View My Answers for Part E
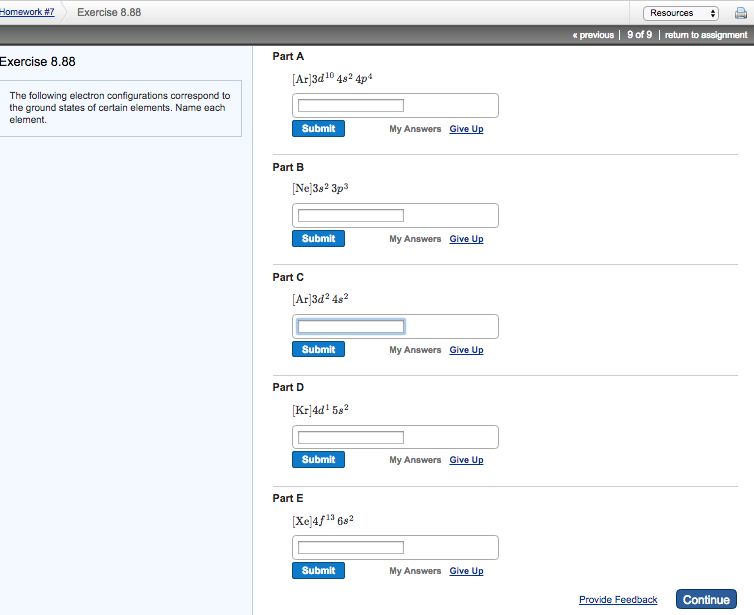The height and width of the screenshot is (615, 754). click(415, 571)
